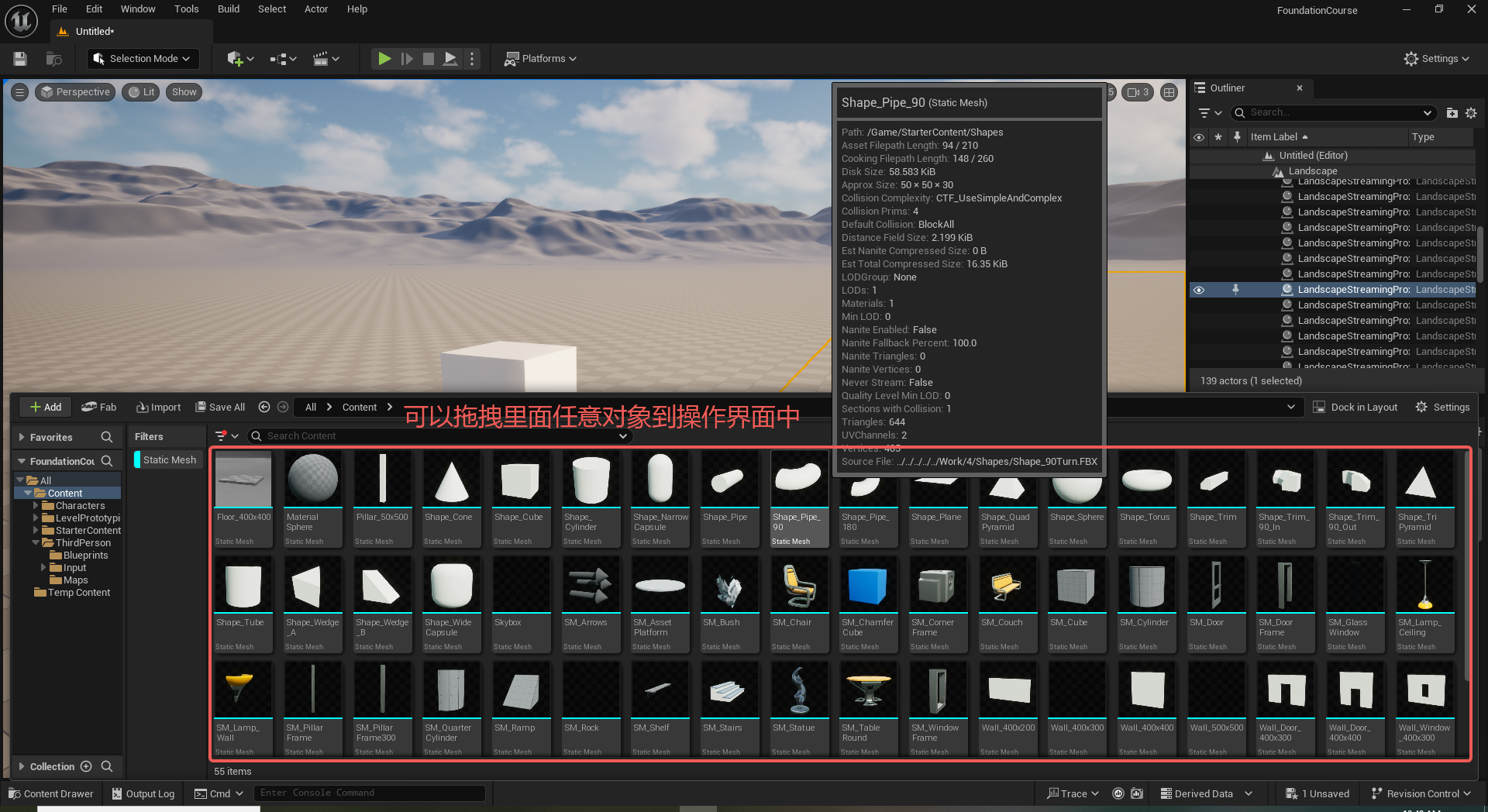
Task: Open the cinematics clapperboard menu
Action: pyautogui.click(x=326, y=59)
